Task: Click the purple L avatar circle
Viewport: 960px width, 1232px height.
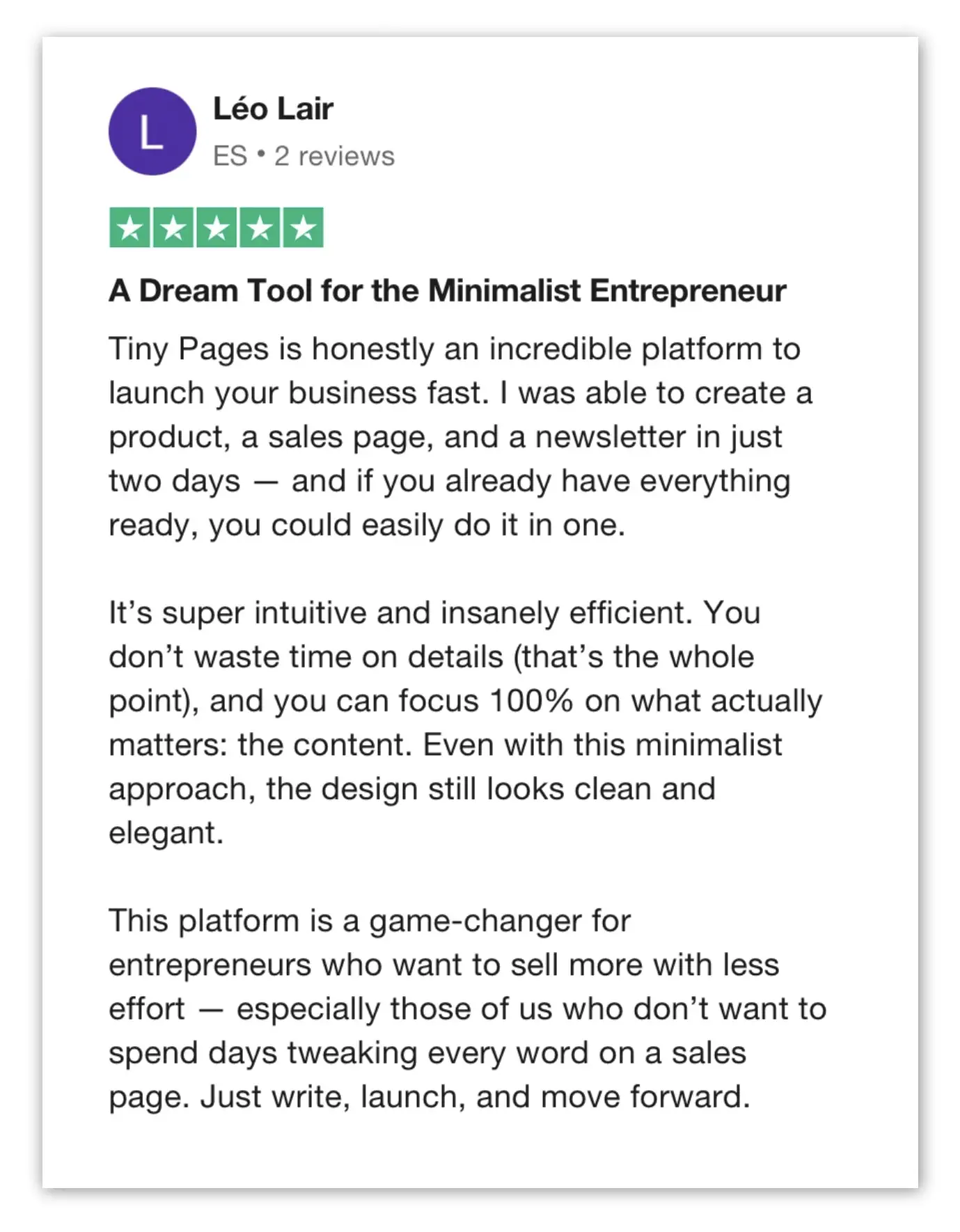Action: (152, 131)
